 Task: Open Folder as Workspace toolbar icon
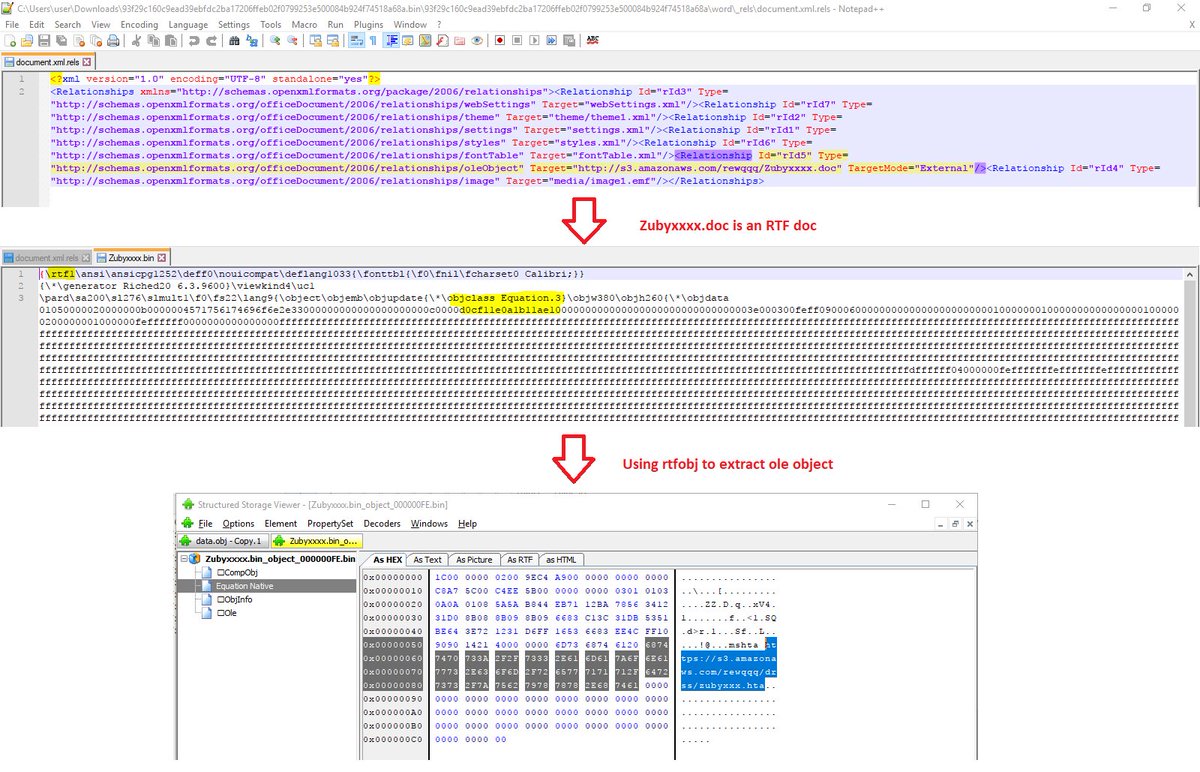pyautogui.click(x=459, y=40)
